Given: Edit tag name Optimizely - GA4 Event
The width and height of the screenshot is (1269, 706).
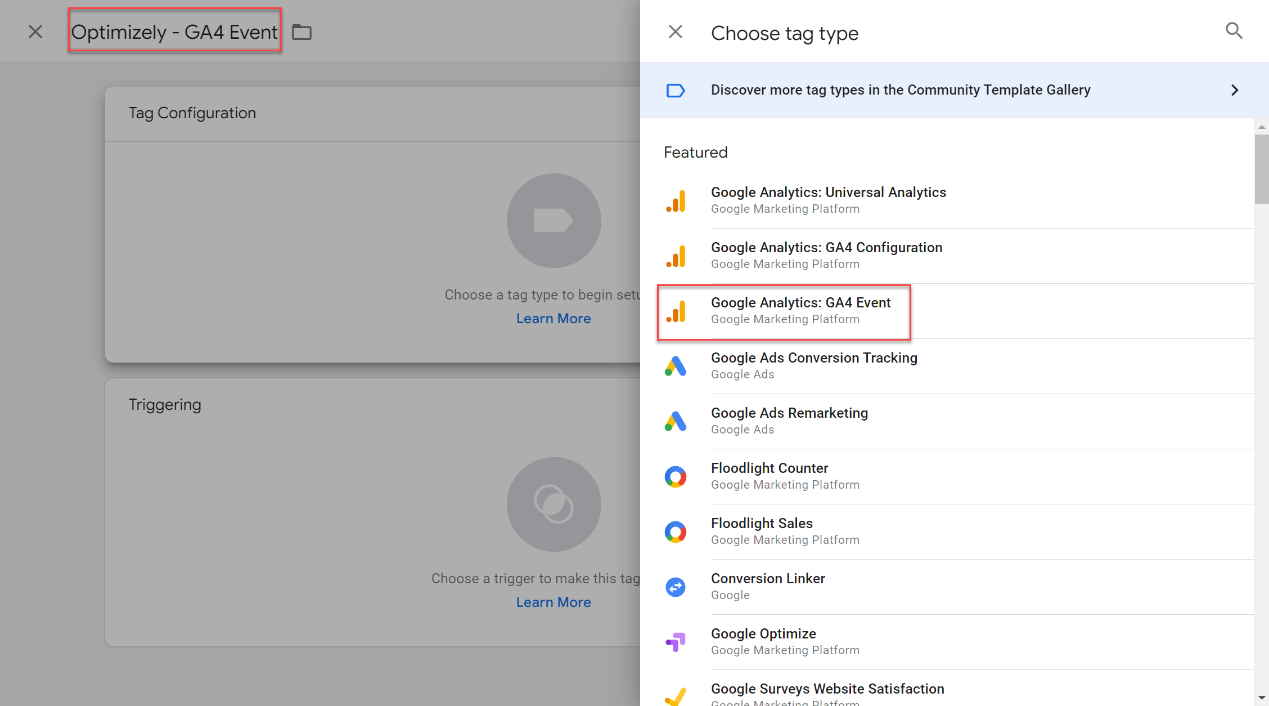Looking at the screenshot, I should point(175,32).
